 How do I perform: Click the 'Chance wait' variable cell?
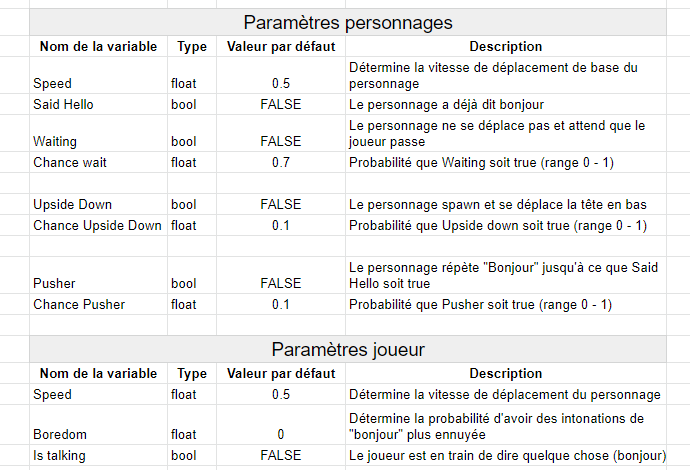click(99, 162)
